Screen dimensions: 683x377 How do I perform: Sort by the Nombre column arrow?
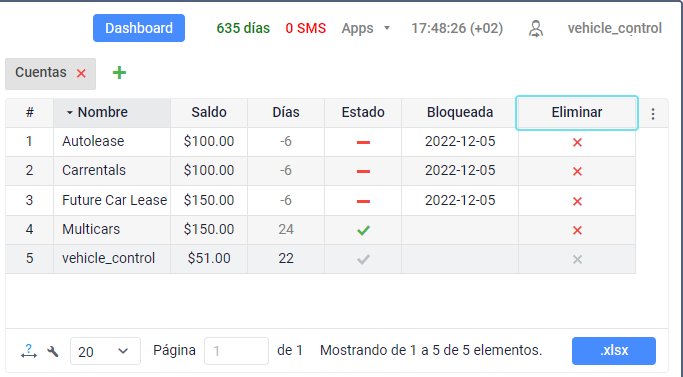point(69,112)
